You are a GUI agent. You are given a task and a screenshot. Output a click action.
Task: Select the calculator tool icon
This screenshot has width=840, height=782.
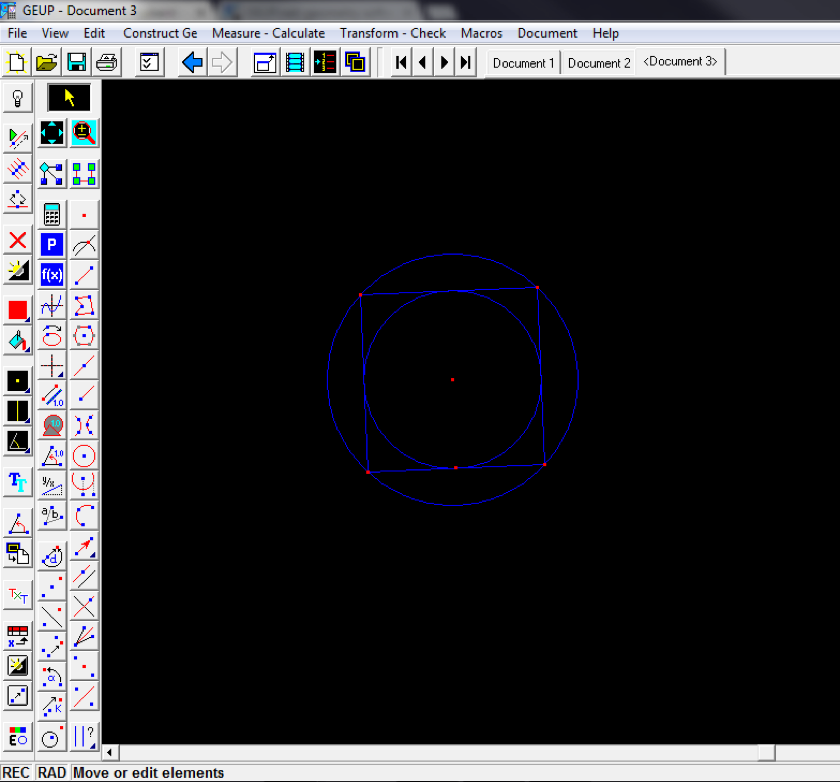pos(52,214)
